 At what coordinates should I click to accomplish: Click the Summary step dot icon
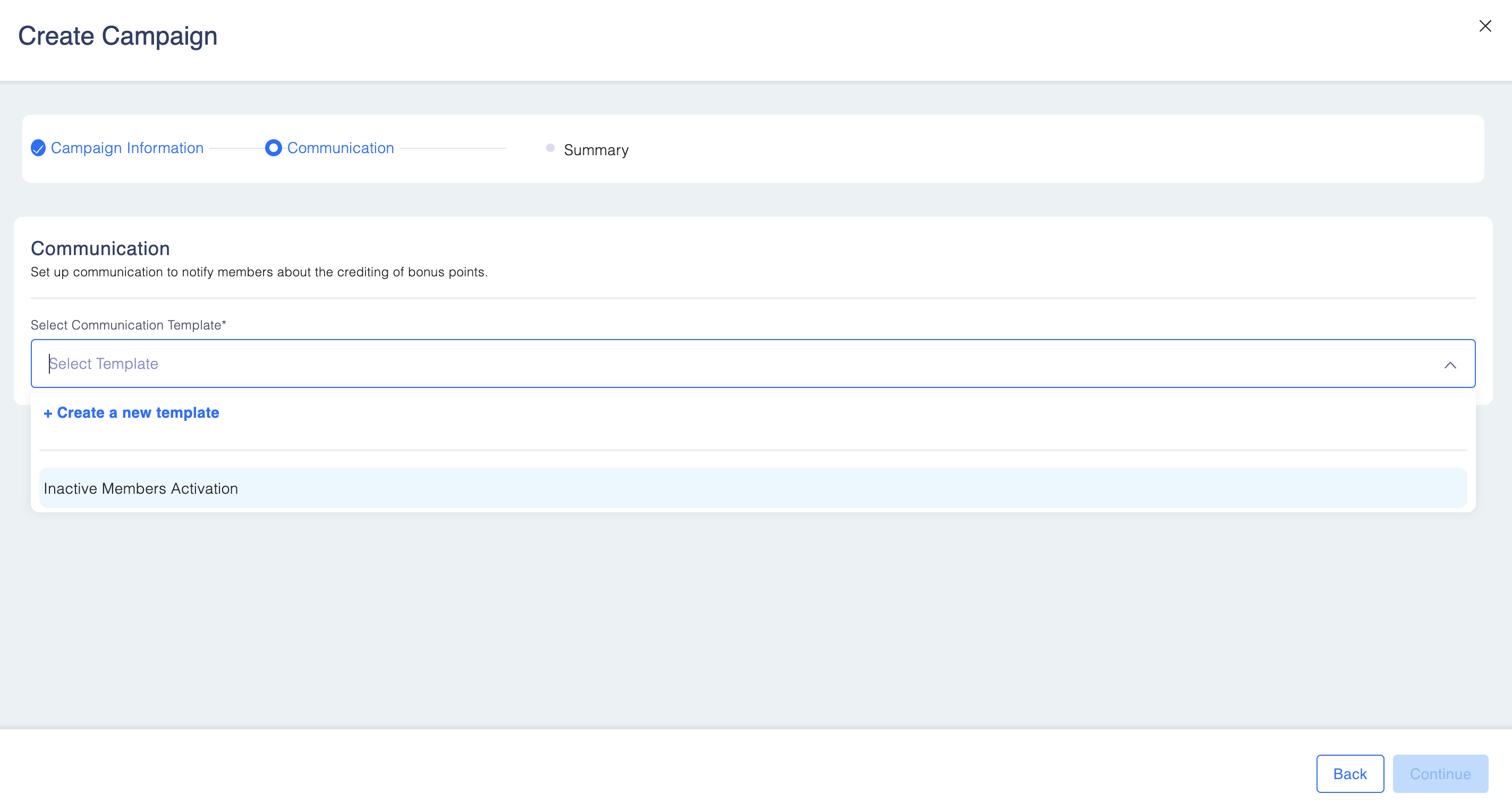click(550, 148)
